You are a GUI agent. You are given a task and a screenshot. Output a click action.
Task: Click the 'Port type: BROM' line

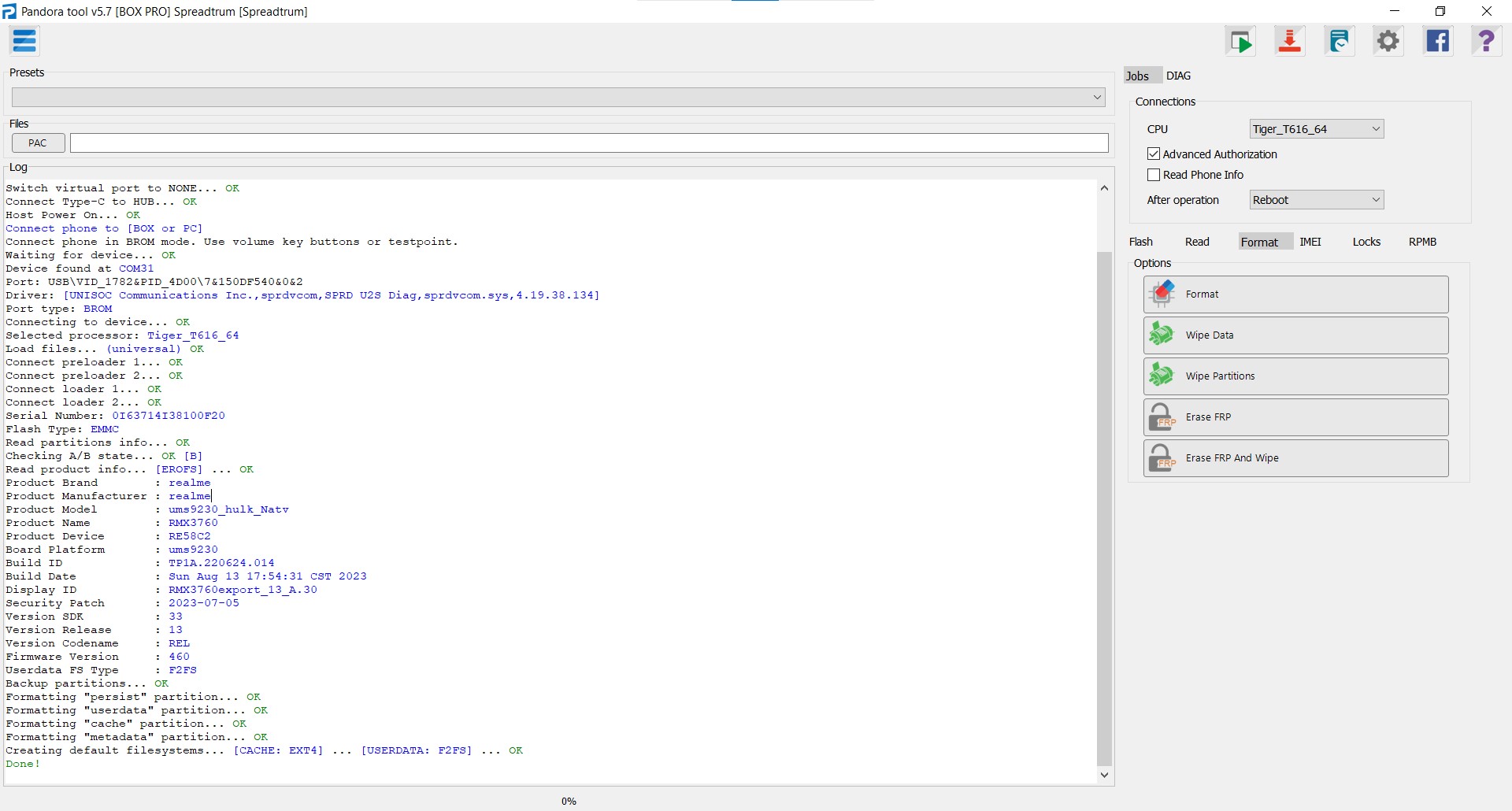tap(59, 309)
